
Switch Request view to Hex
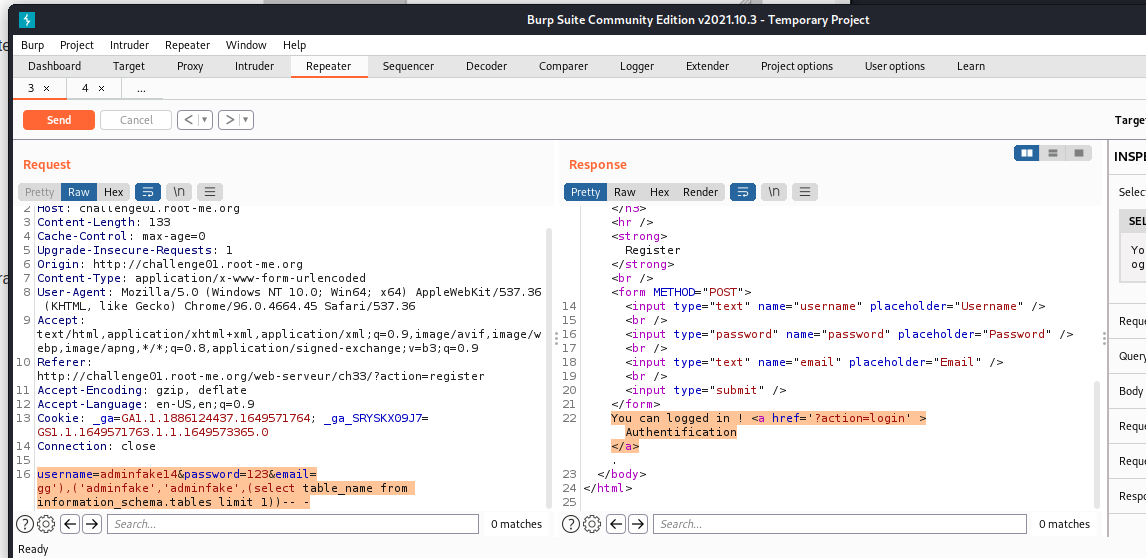pyautogui.click(x=113, y=192)
